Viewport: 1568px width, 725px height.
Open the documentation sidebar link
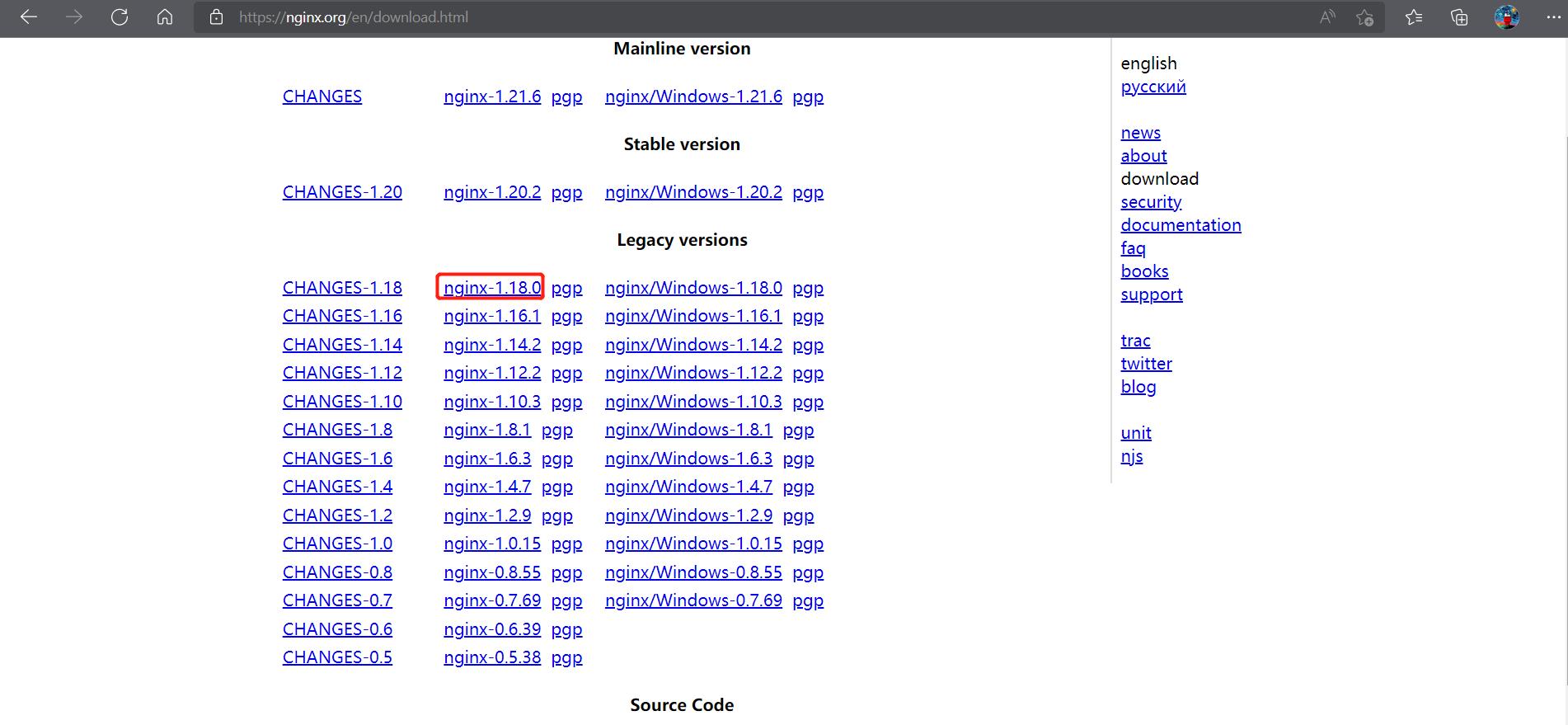tap(1181, 225)
